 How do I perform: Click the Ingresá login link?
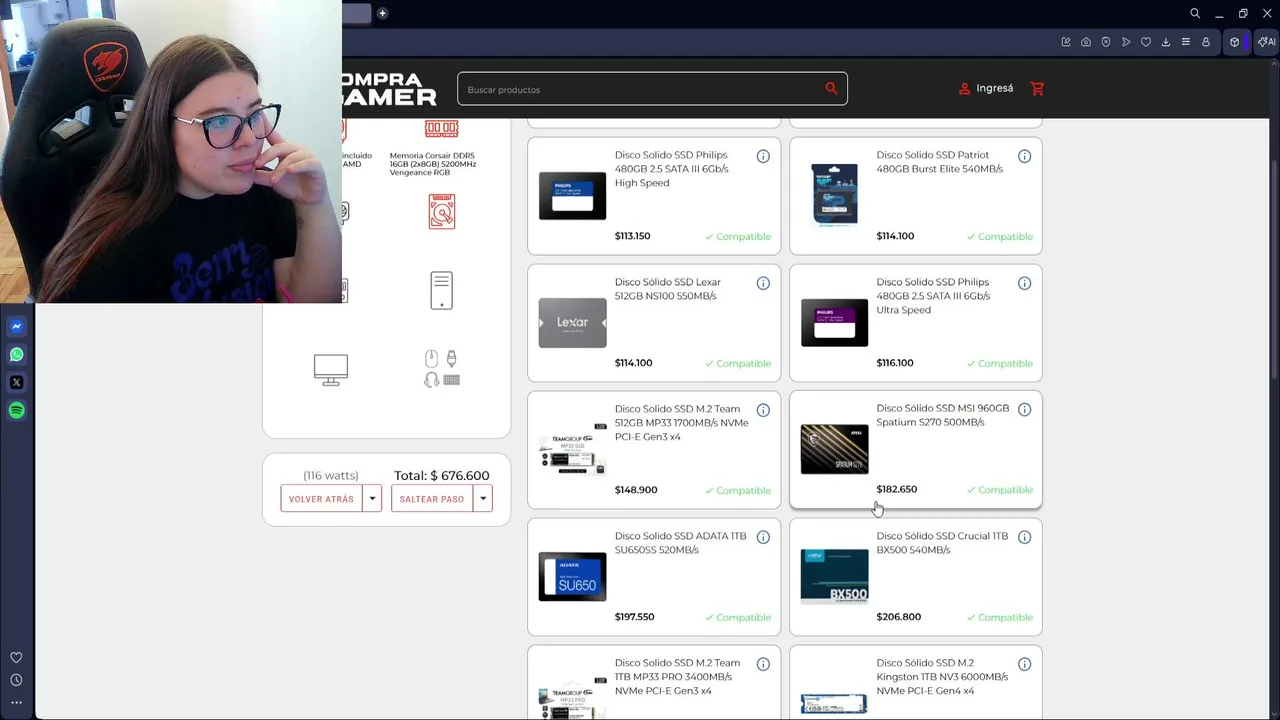click(995, 88)
